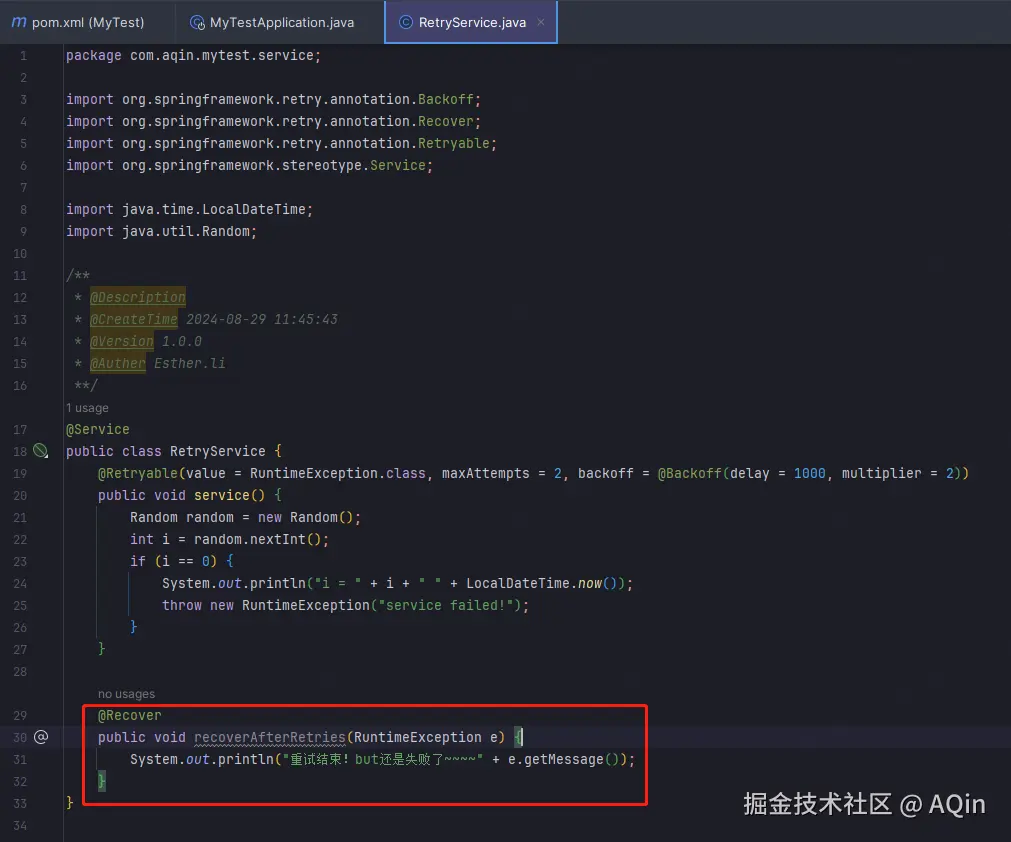The width and height of the screenshot is (1011, 842).
Task: Click the @Version javadoc tag
Action: point(122,341)
